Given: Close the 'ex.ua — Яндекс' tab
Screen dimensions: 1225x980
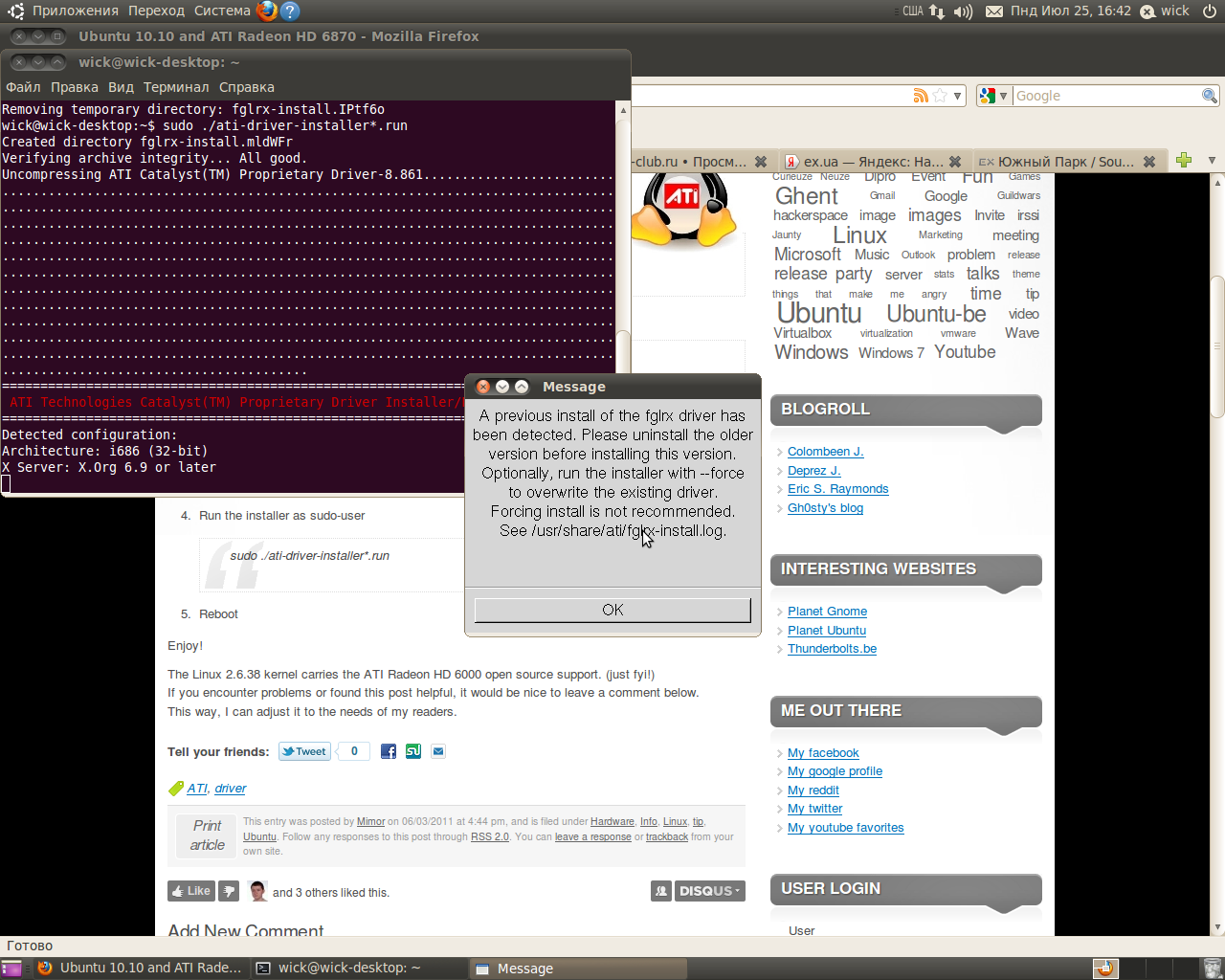Looking at the screenshot, I should pyautogui.click(x=955, y=162).
